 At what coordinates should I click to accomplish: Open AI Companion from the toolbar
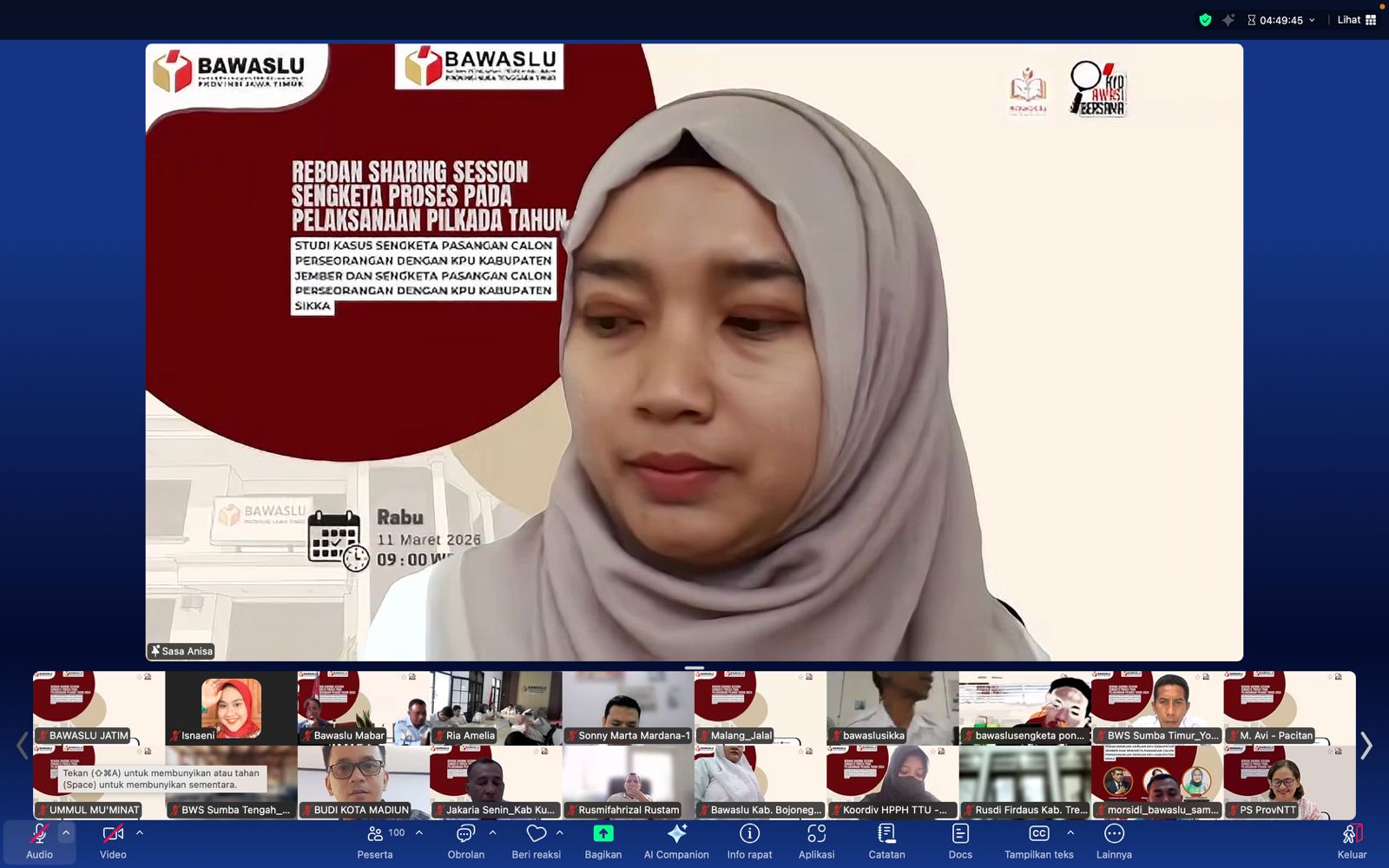coord(676,842)
